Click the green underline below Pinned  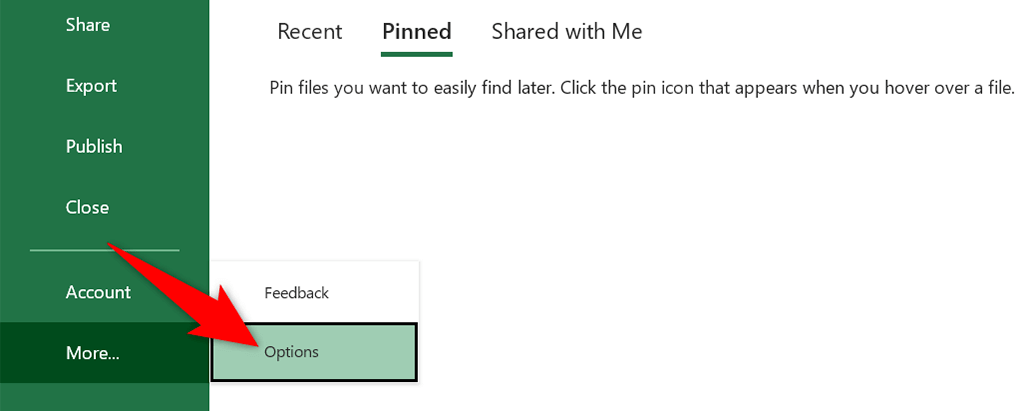pos(417,54)
